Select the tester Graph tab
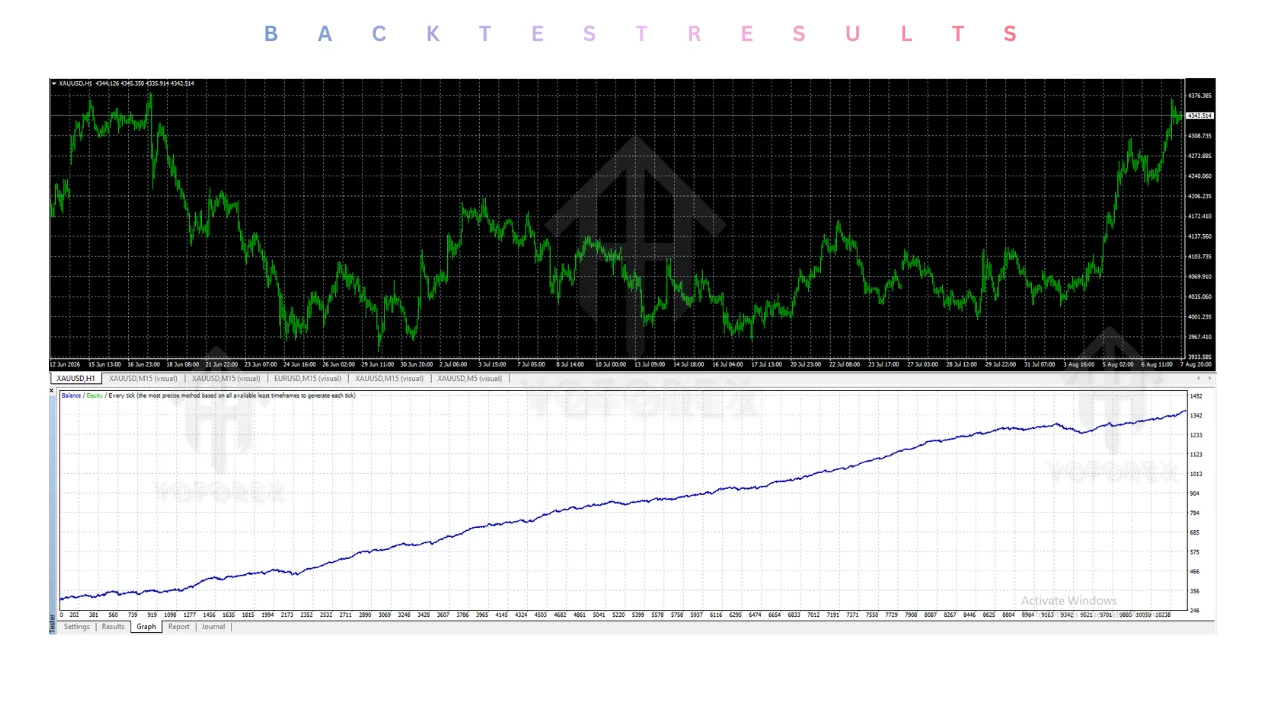The height and width of the screenshot is (720, 1280). point(146,627)
